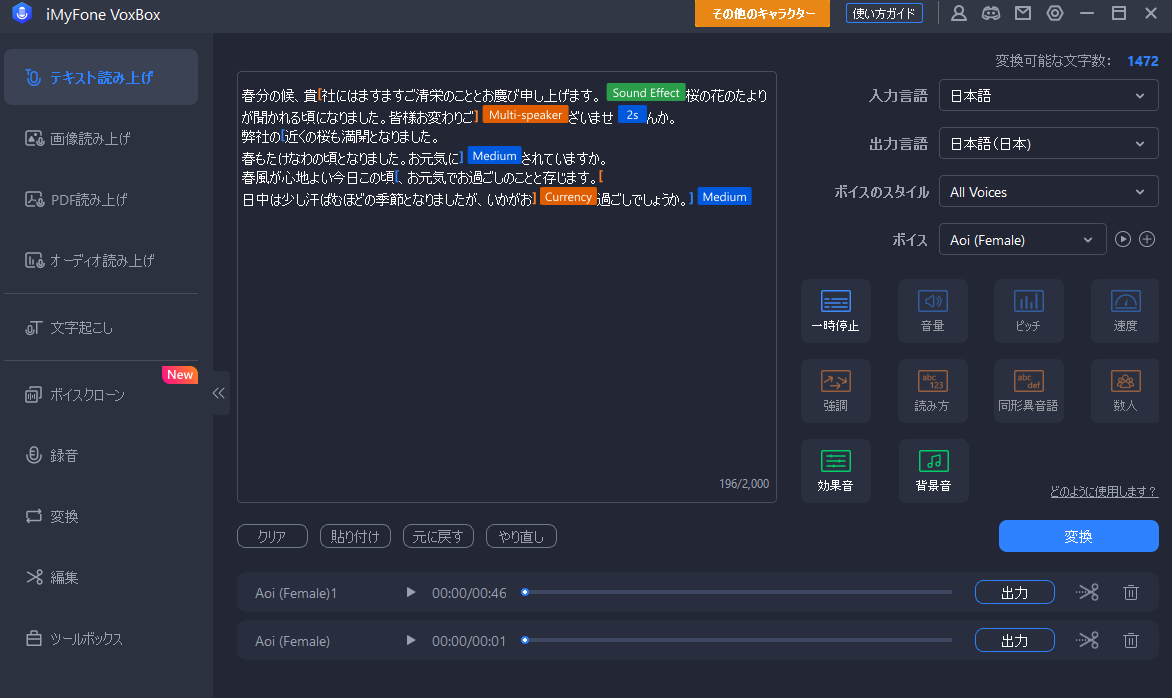Select the 速度 speed tool
Viewport: 1172px width, 698px height.
pos(1125,311)
